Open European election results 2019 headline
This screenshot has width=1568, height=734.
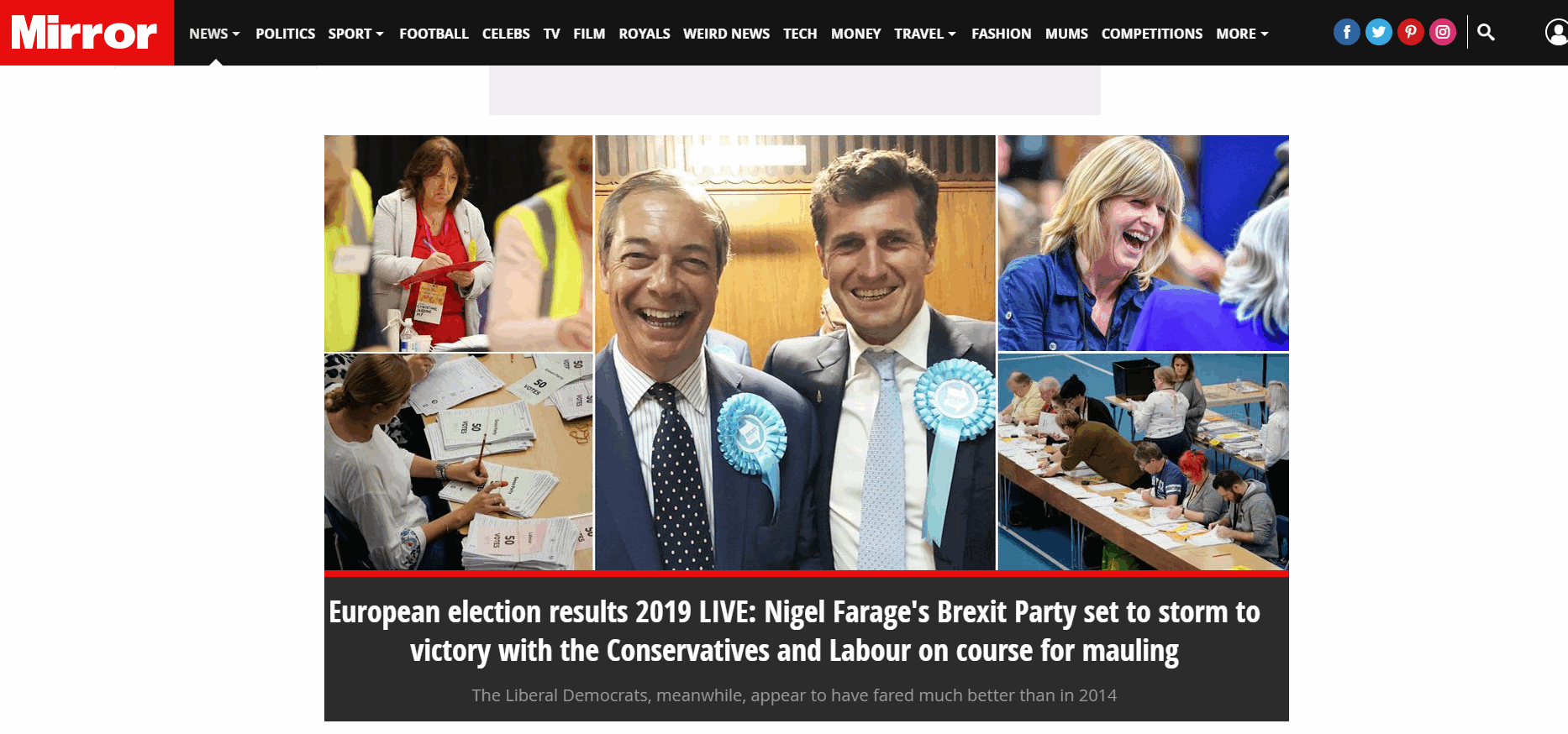tap(794, 631)
